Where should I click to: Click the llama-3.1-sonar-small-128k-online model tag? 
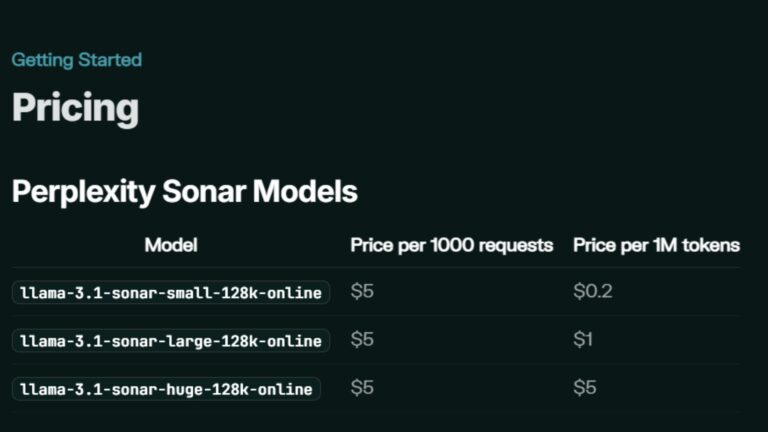tap(171, 292)
